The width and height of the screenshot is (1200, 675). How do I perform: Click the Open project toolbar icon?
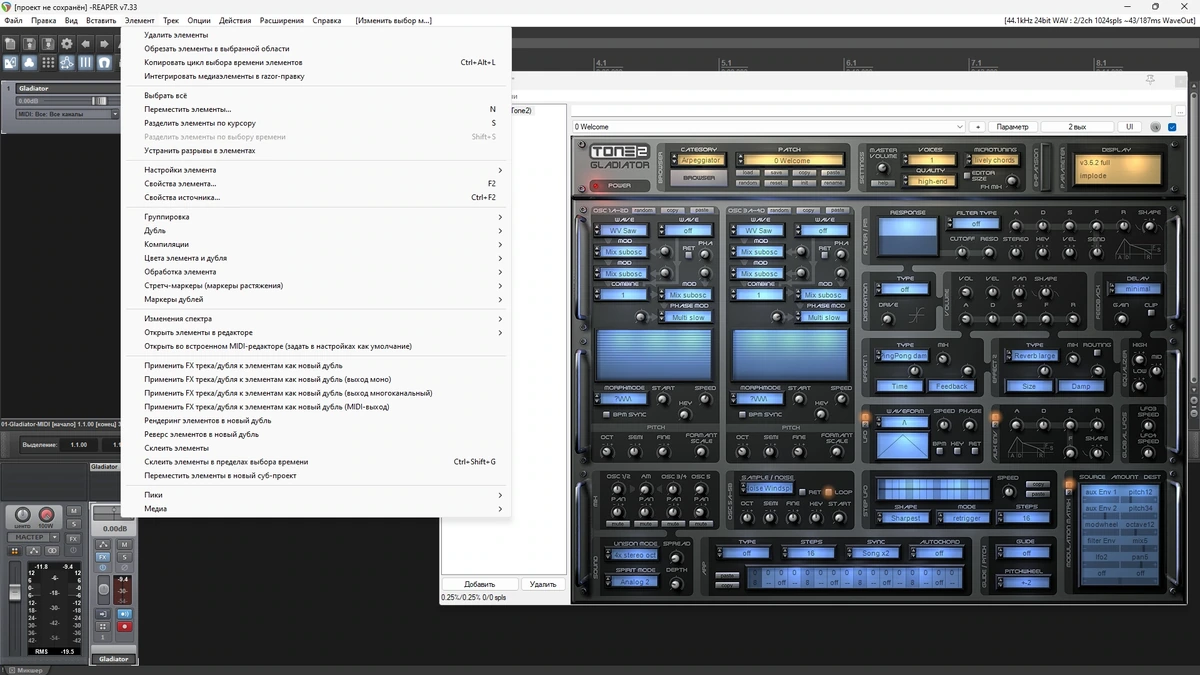(x=29, y=44)
